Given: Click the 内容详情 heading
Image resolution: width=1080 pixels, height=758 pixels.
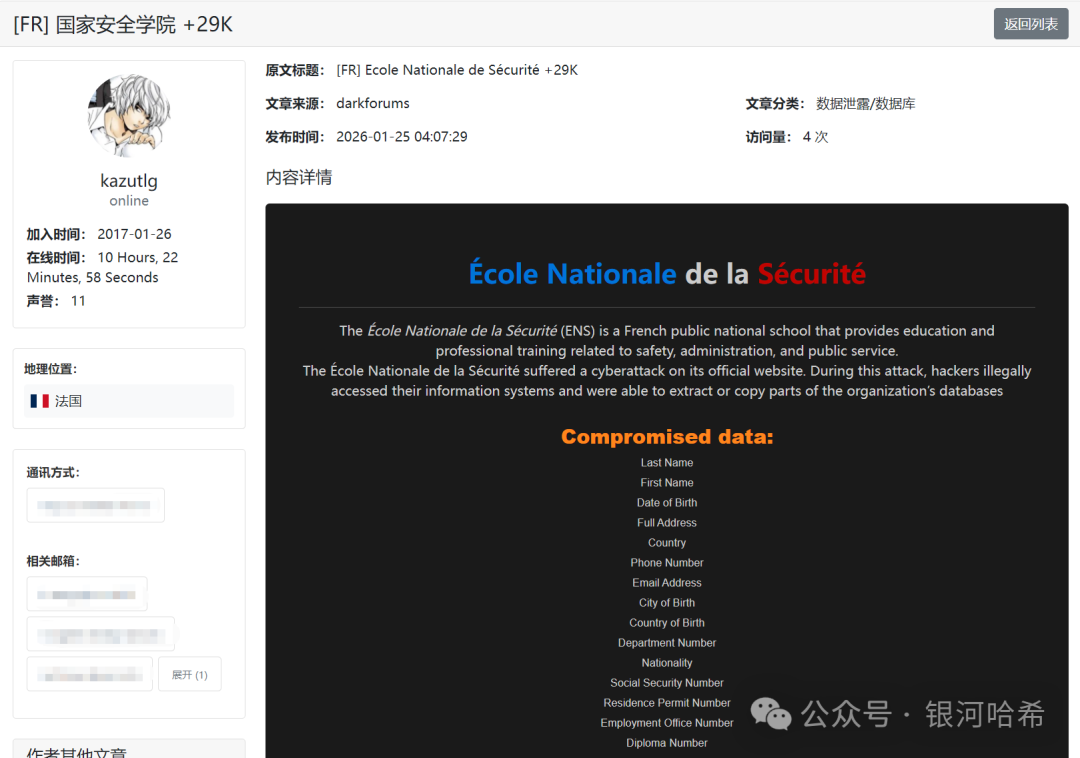Looking at the screenshot, I should point(299,178).
